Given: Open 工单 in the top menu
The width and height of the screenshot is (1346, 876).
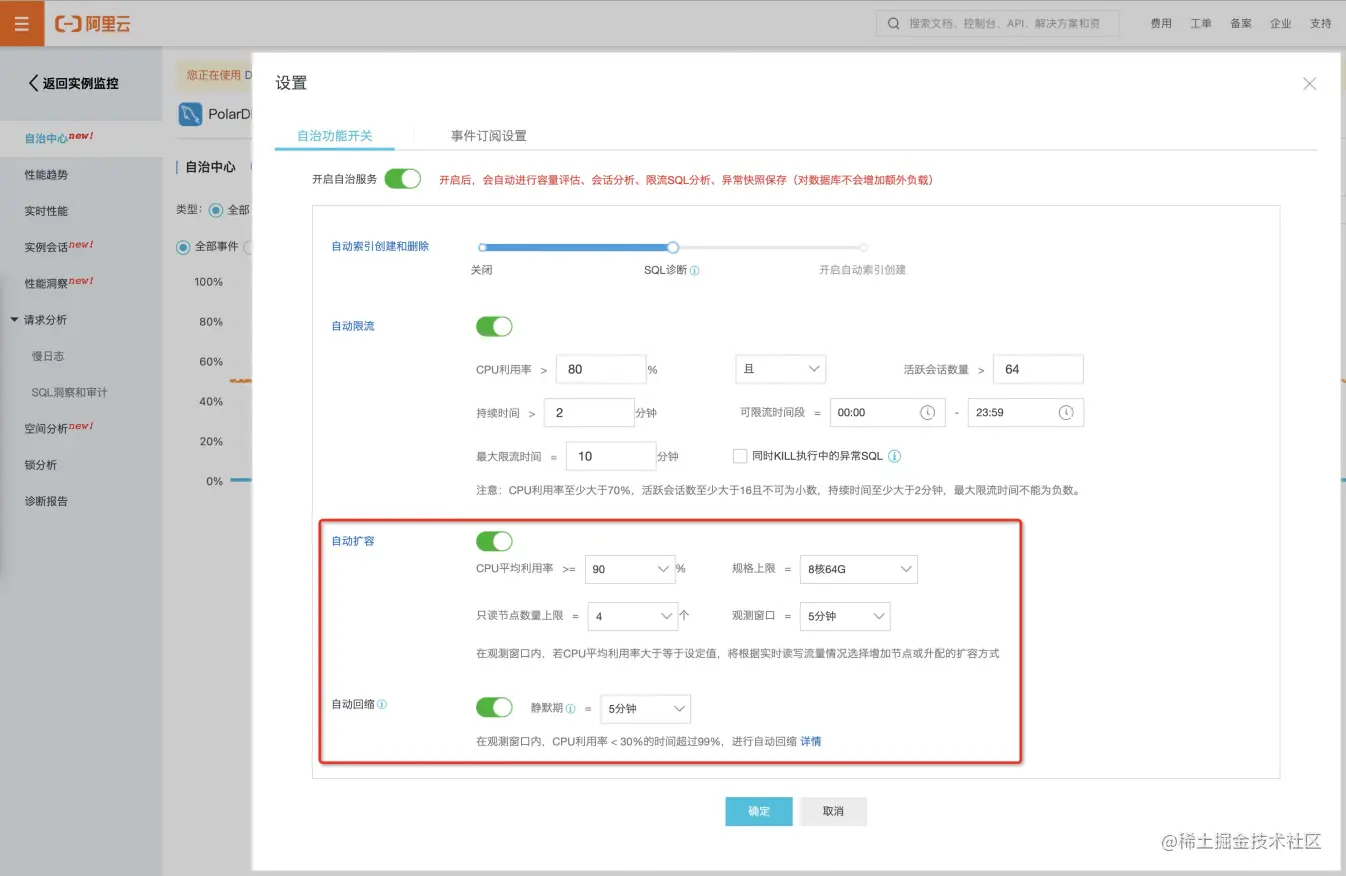Looking at the screenshot, I should coord(1201,23).
